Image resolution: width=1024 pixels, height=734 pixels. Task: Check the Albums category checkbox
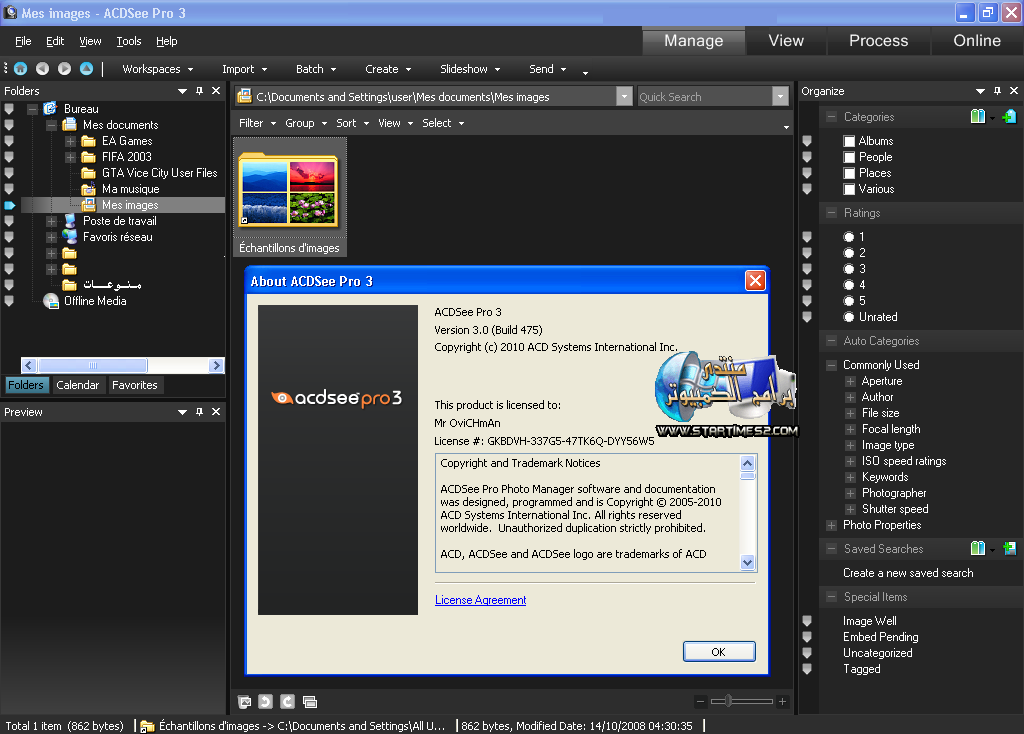(849, 141)
